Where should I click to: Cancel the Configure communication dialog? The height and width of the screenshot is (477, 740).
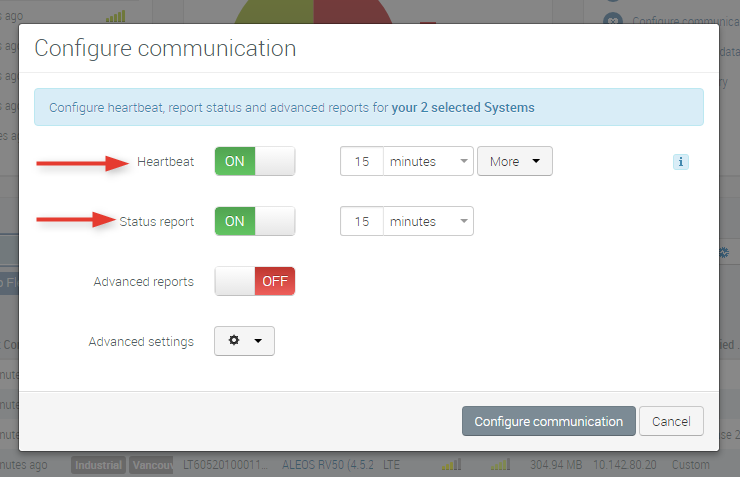pos(671,421)
